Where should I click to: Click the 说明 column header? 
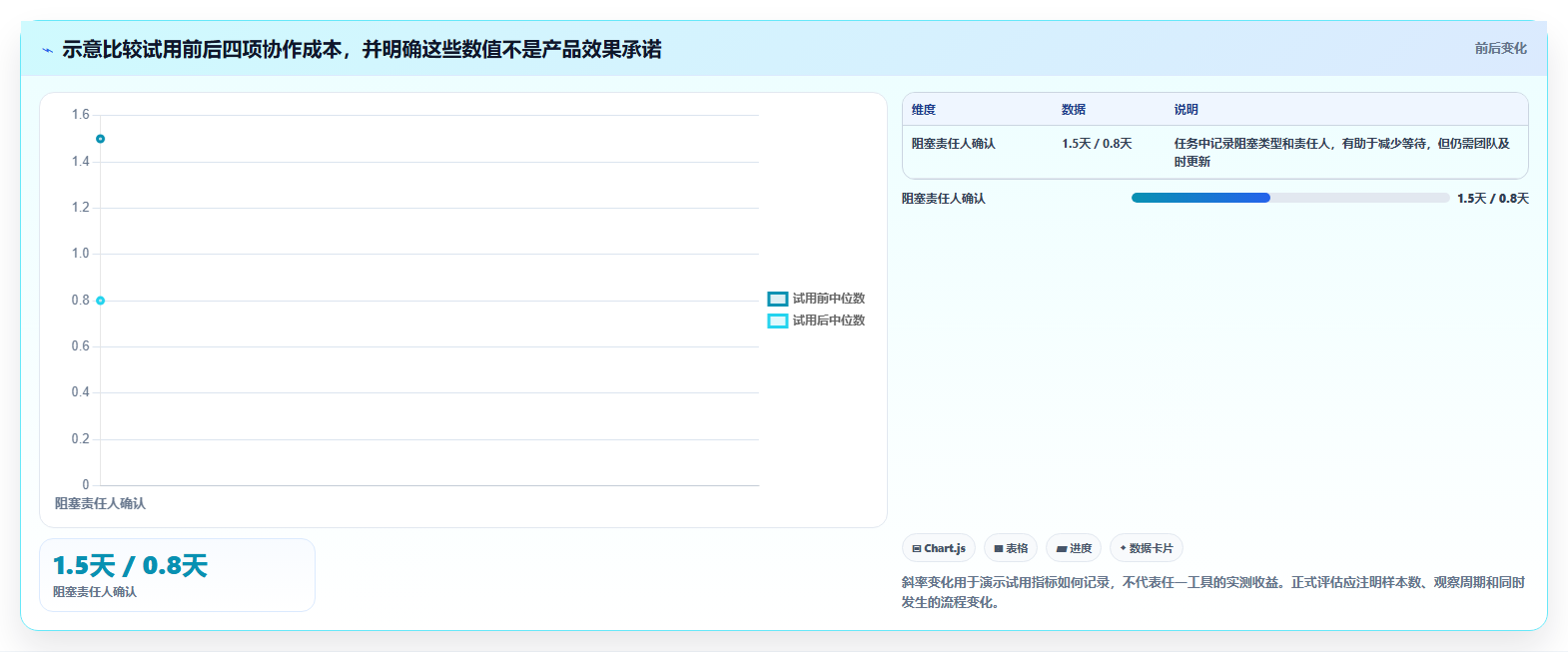pos(1186,110)
